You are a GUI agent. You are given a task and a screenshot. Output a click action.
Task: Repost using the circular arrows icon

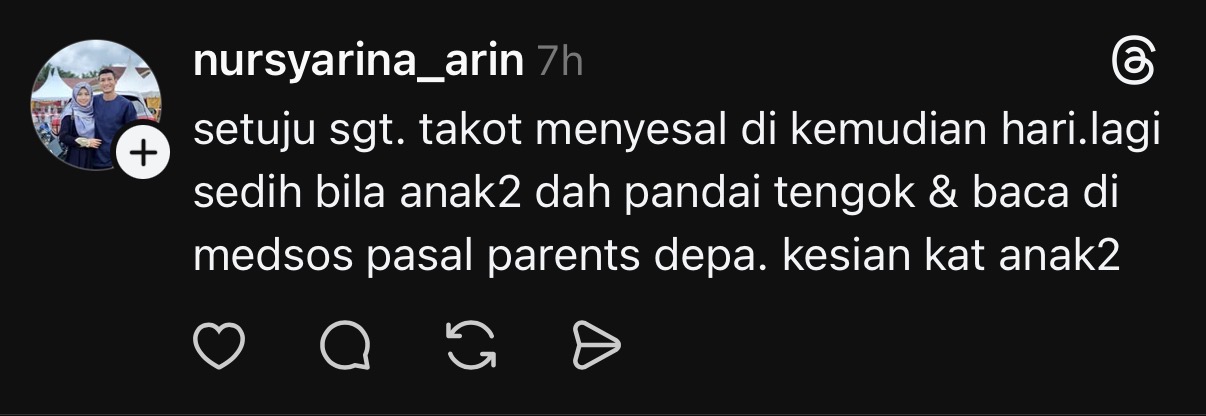click(x=472, y=346)
